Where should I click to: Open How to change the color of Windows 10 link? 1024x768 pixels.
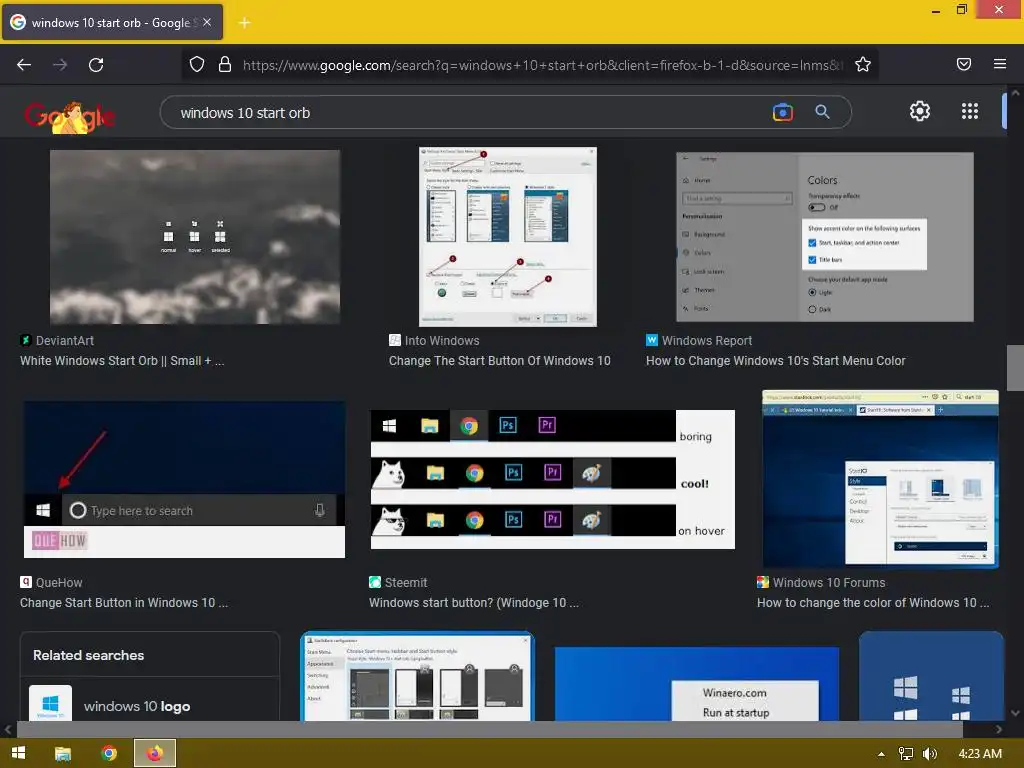point(873,603)
